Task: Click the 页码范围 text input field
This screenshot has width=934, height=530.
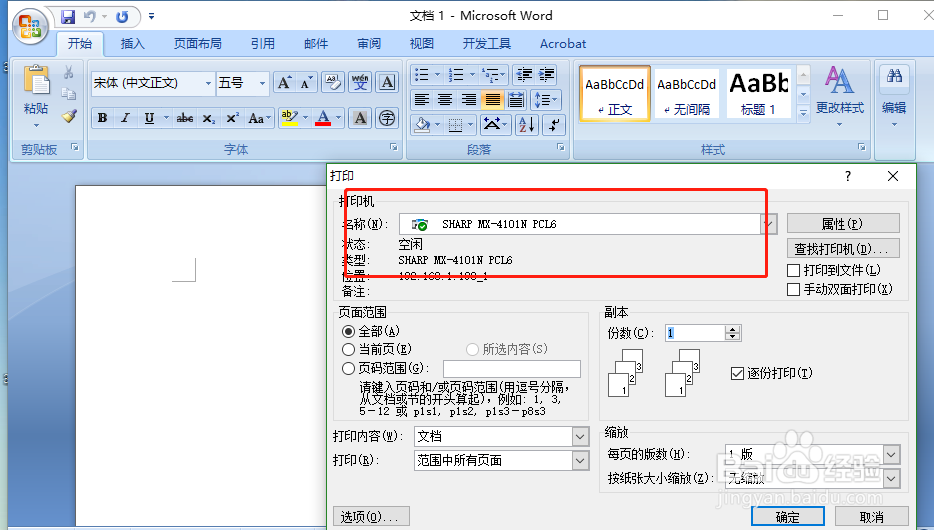Action: 512,369
